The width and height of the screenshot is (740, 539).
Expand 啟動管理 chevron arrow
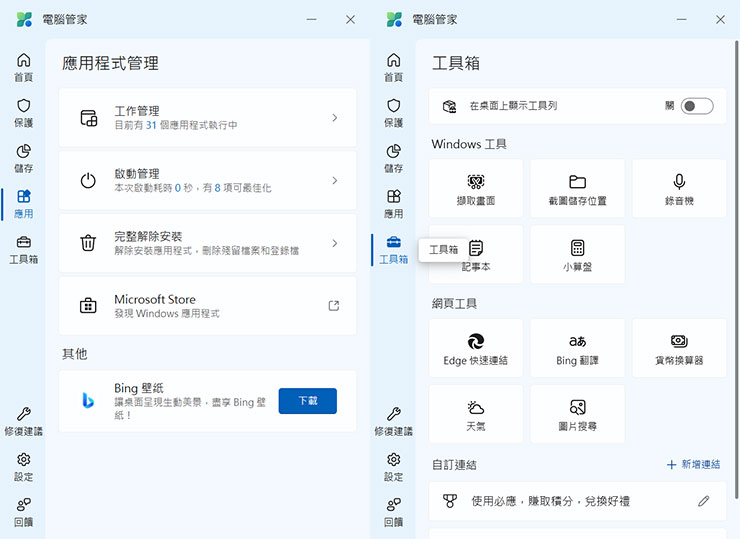[x=335, y=180]
